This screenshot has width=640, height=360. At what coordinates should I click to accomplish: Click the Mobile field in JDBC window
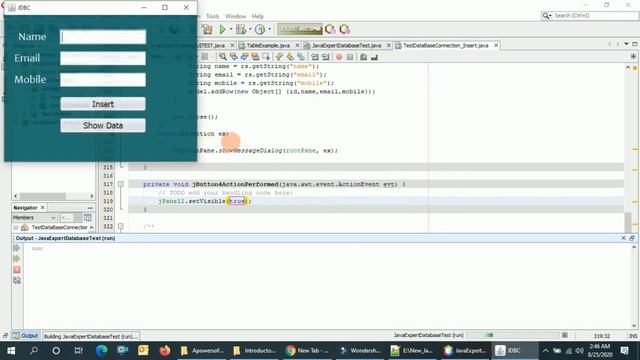pyautogui.click(x=103, y=80)
